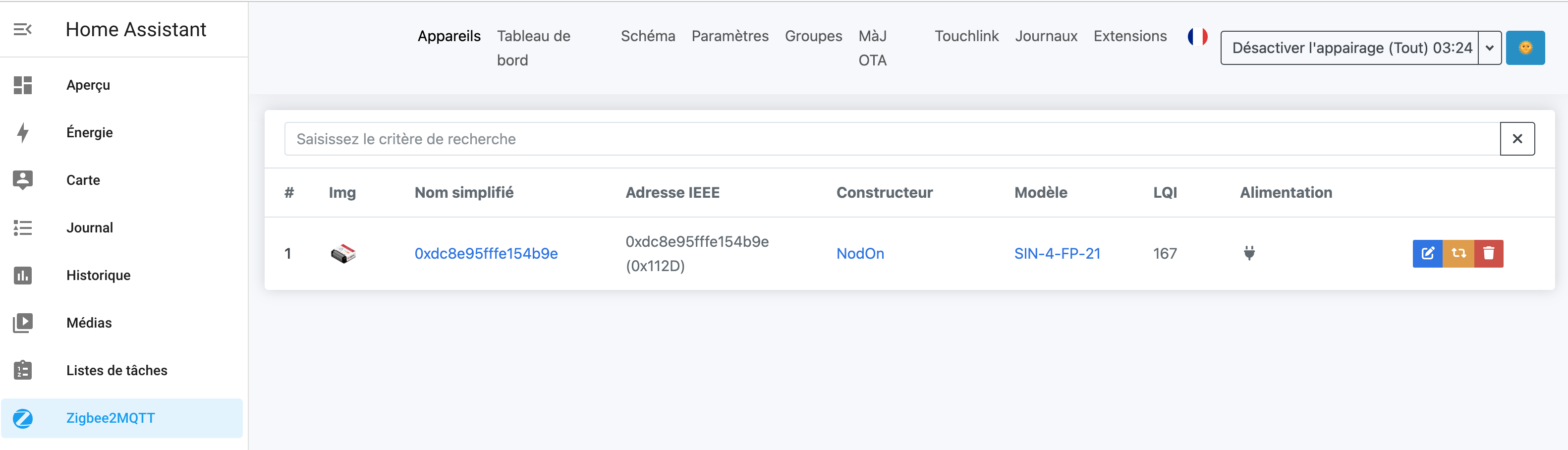
Task: Open the Historique chart icon
Action: [x=22, y=275]
